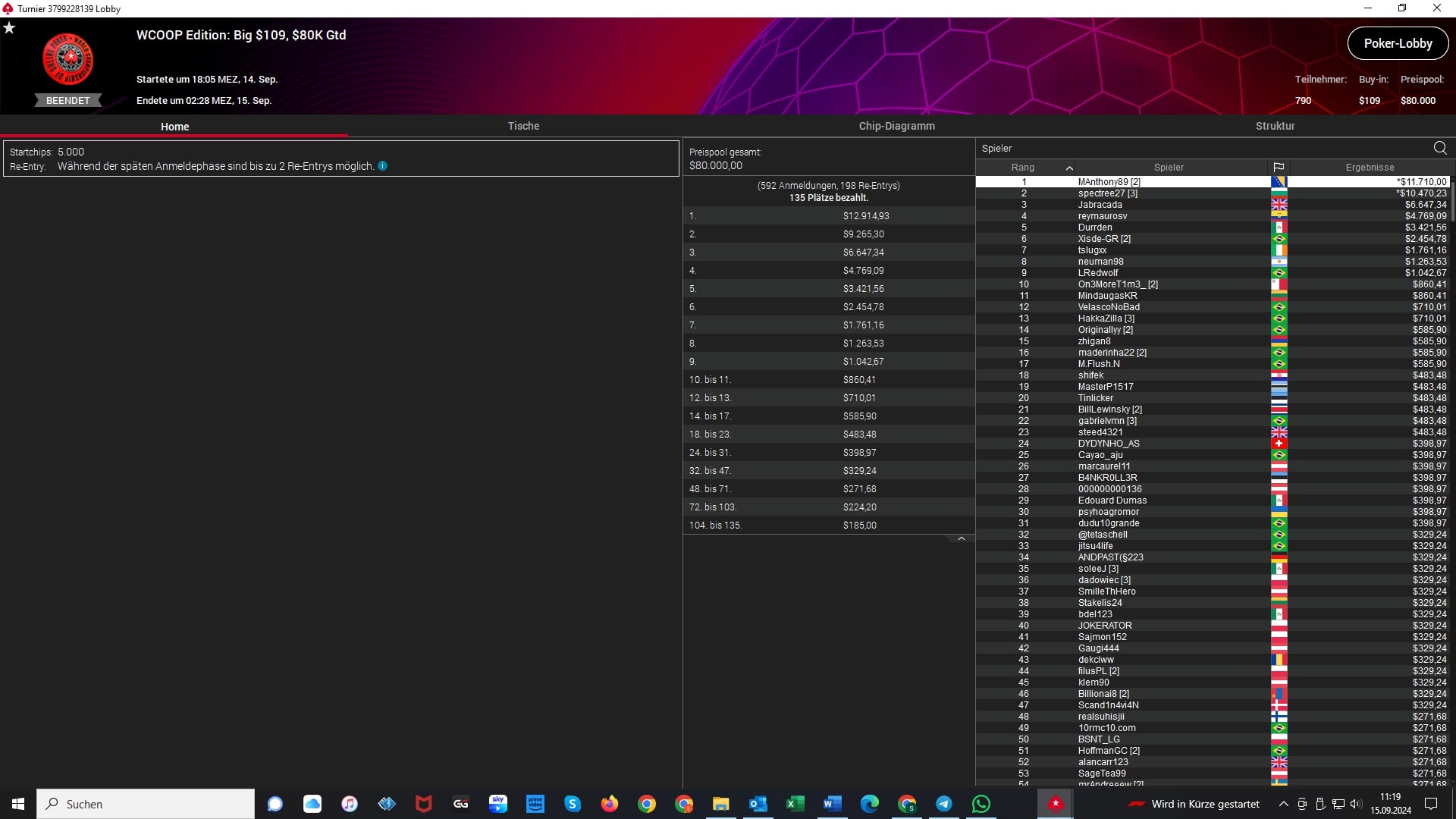
Task: Show hidden system tray icons
Action: (1283, 804)
